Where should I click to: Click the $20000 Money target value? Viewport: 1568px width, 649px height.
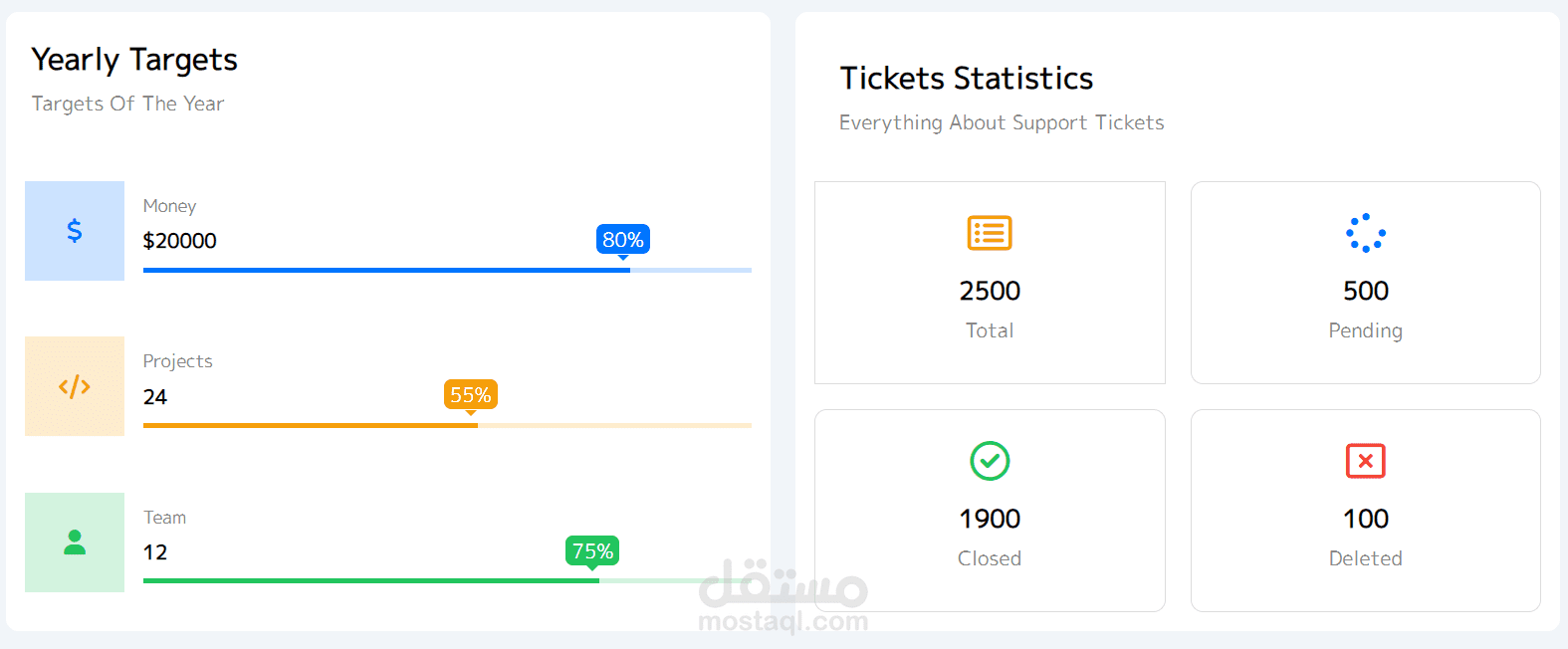[180, 241]
